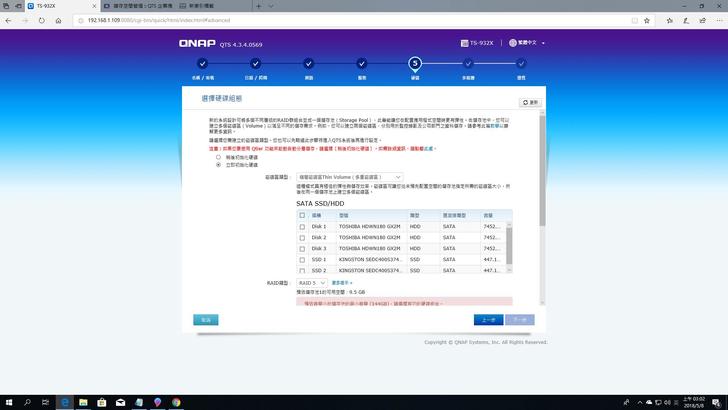Click the globe language icon
This screenshot has height=410, width=728.
(513, 43)
